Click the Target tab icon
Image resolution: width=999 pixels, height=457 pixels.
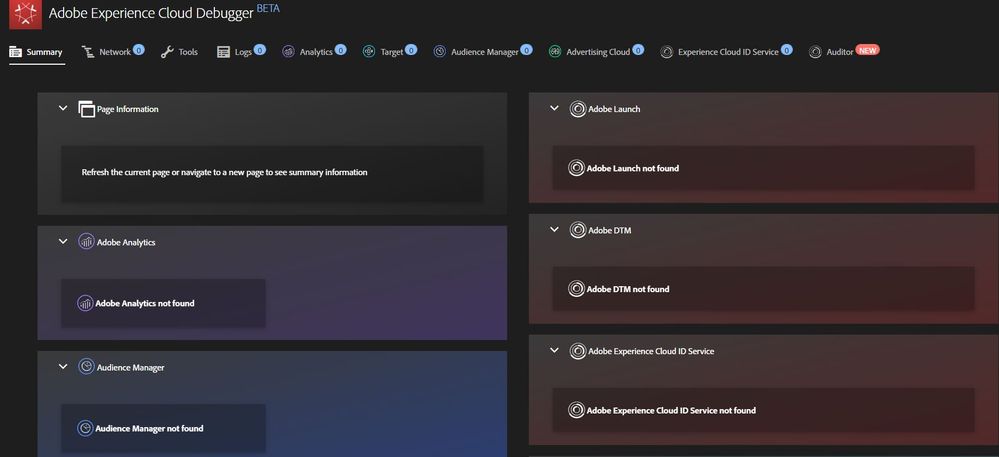click(369, 52)
